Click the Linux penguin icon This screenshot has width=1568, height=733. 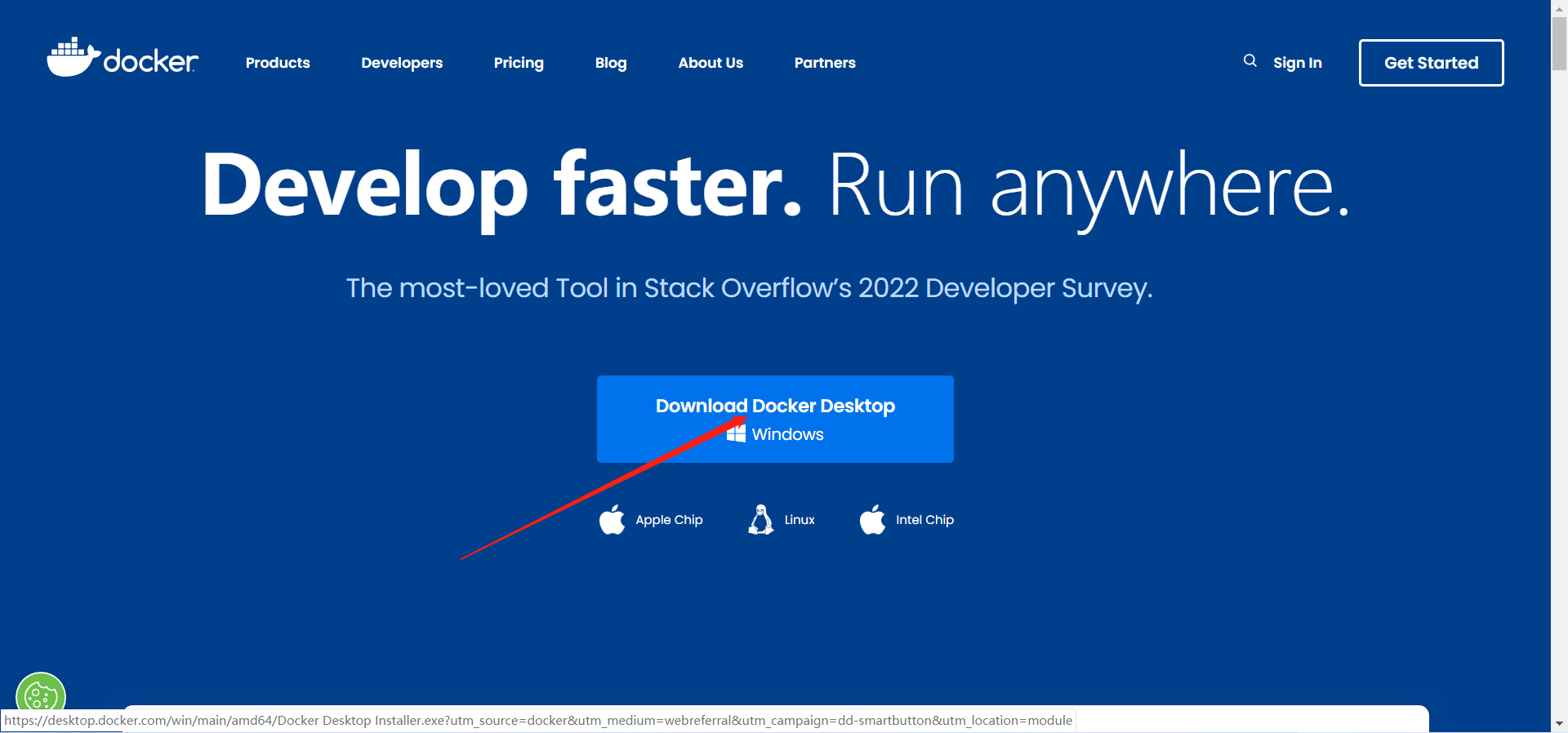pyautogui.click(x=760, y=519)
